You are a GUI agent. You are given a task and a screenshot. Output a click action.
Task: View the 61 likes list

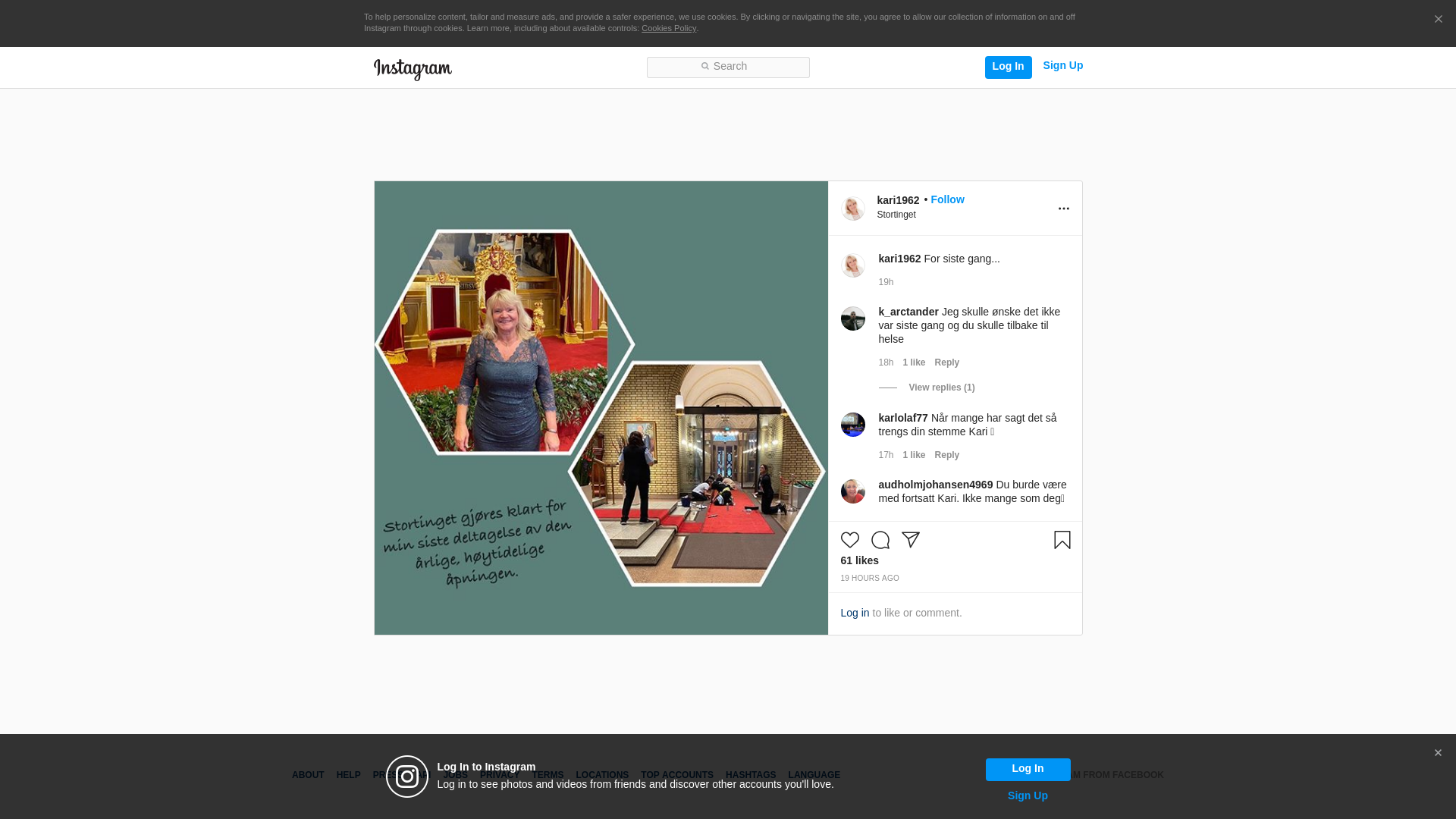(859, 560)
